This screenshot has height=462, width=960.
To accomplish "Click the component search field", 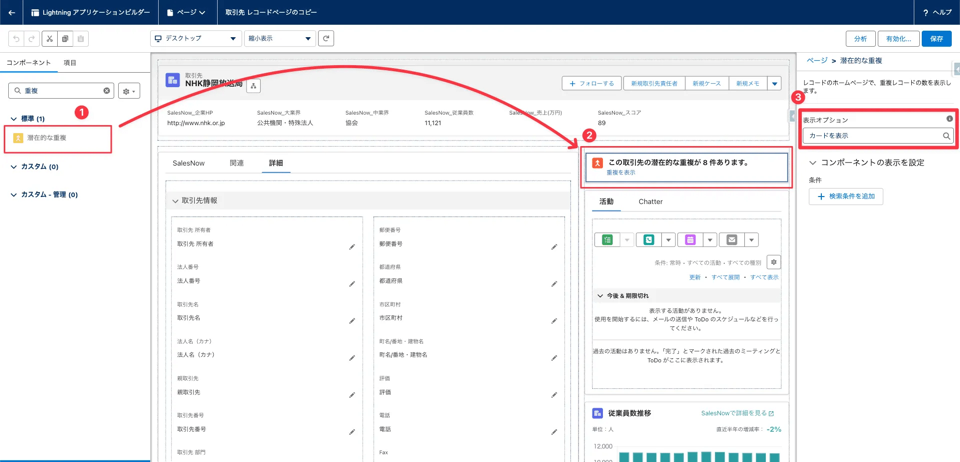I will (x=61, y=91).
